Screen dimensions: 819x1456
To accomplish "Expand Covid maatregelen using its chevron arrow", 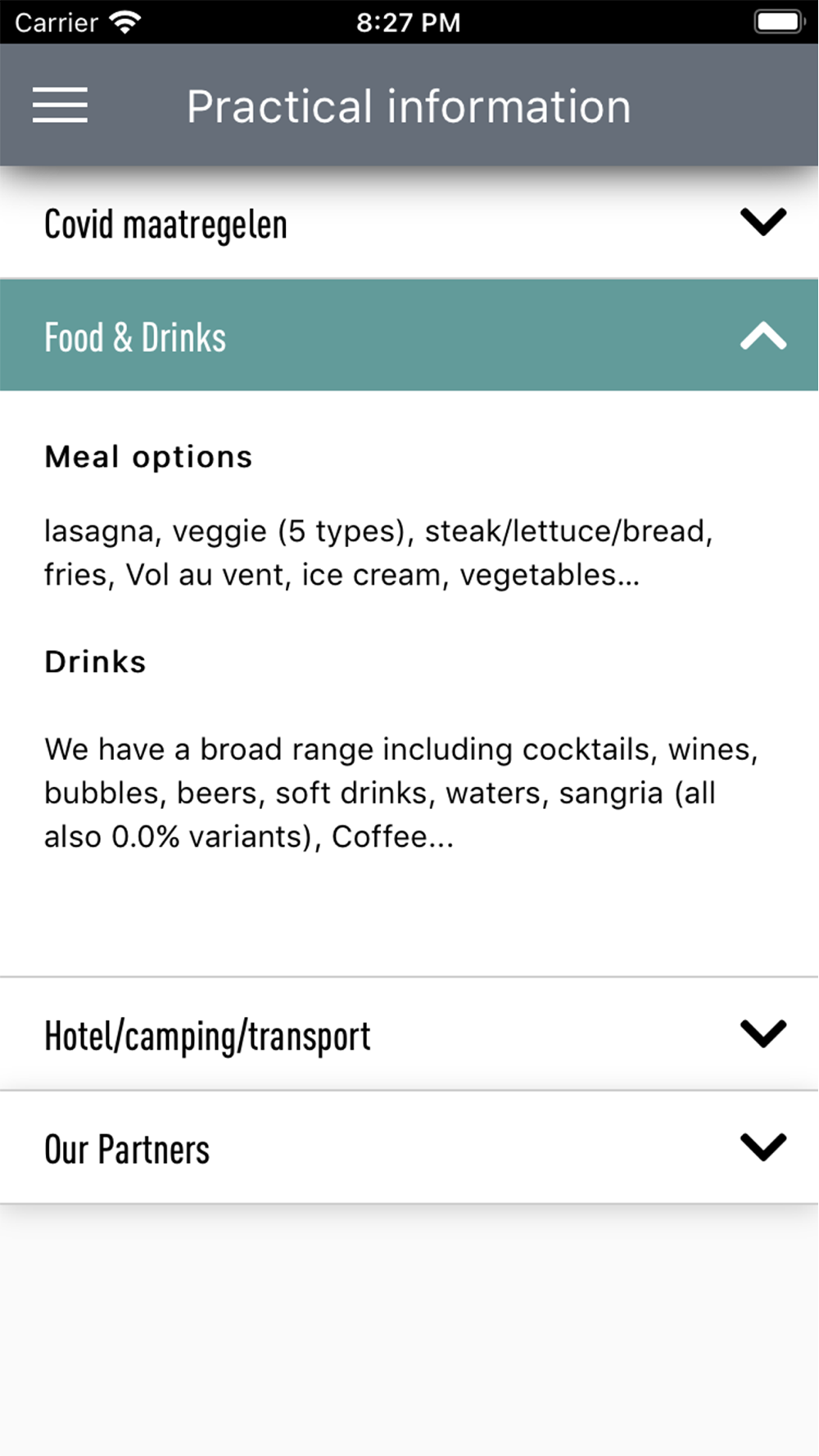I will click(762, 222).
